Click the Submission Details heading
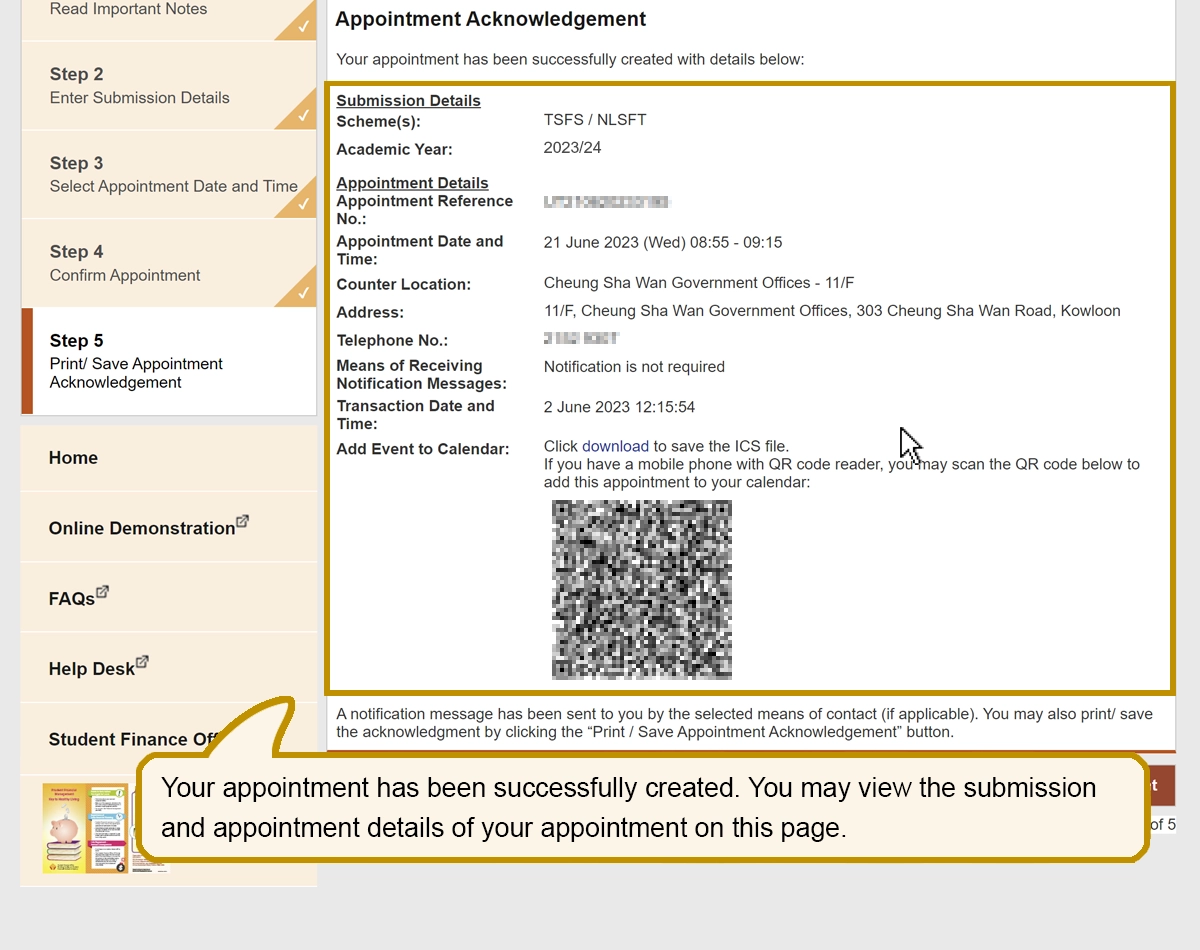The image size is (1200, 950). tap(408, 101)
